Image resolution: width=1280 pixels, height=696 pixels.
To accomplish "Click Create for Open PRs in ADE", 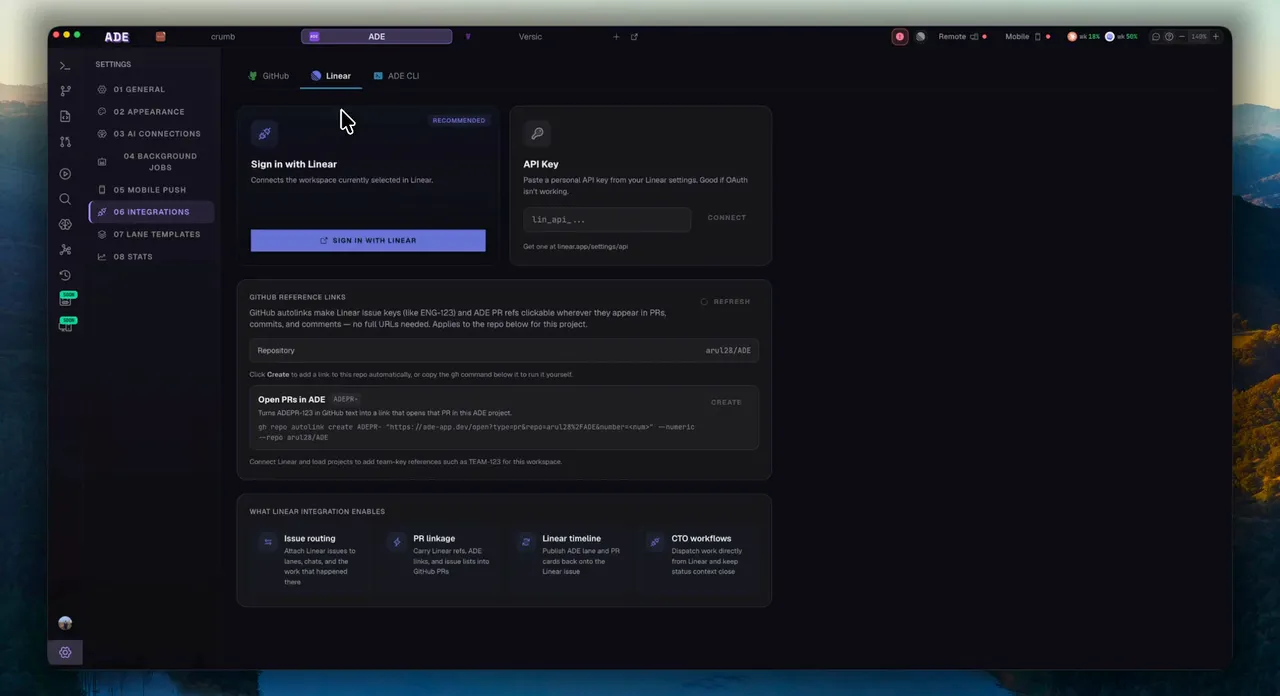I will pyautogui.click(x=726, y=402).
